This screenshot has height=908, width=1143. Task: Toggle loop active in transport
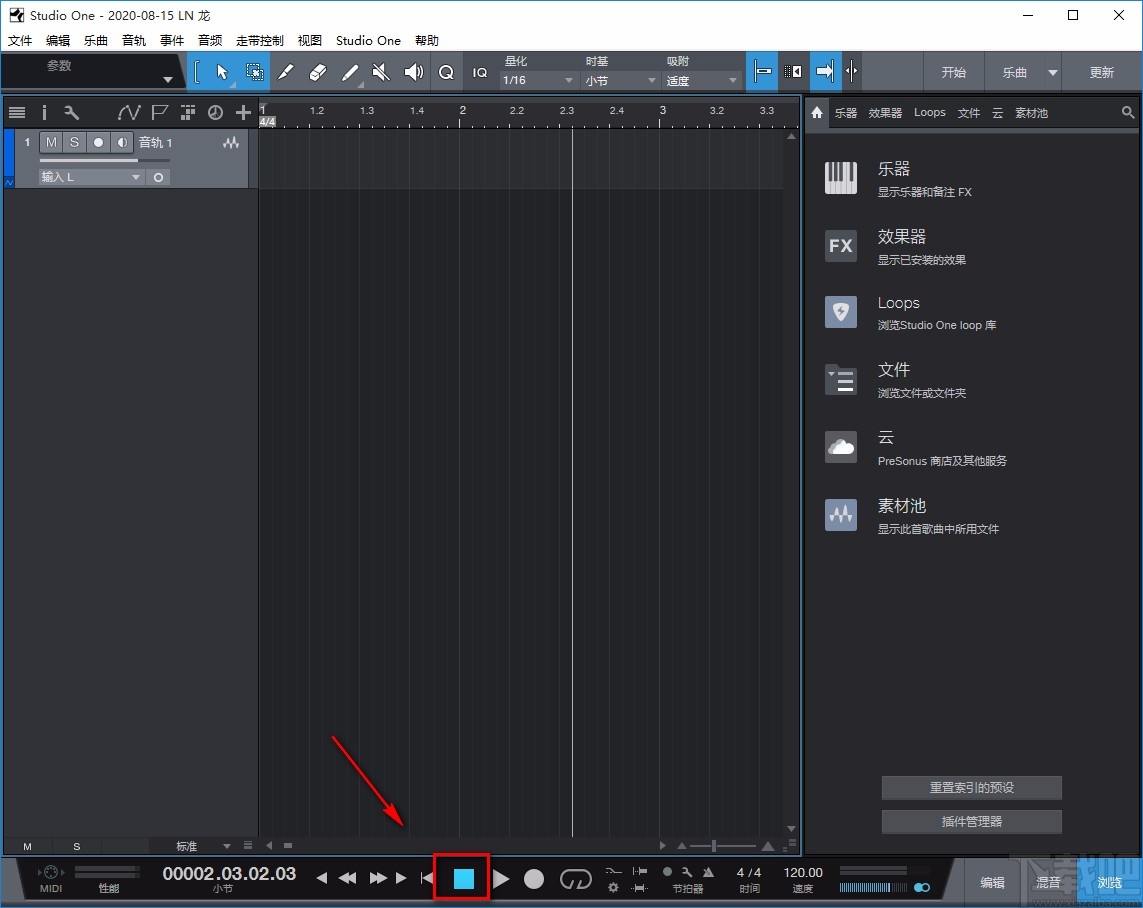click(575, 879)
